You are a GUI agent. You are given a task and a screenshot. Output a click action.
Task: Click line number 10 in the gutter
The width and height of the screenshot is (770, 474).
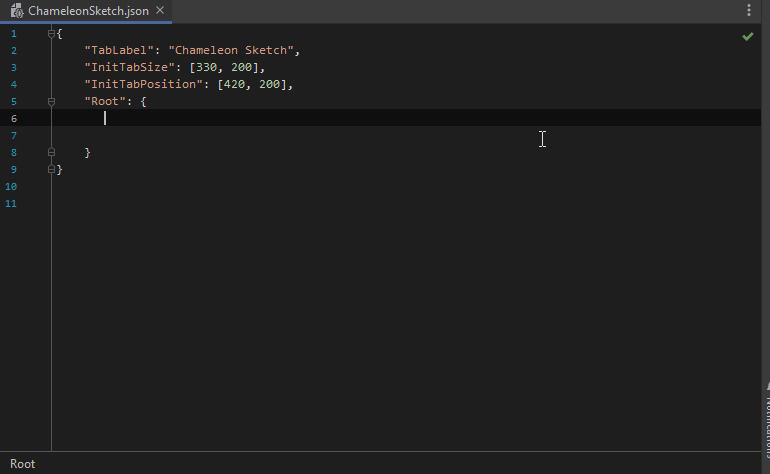(11, 187)
